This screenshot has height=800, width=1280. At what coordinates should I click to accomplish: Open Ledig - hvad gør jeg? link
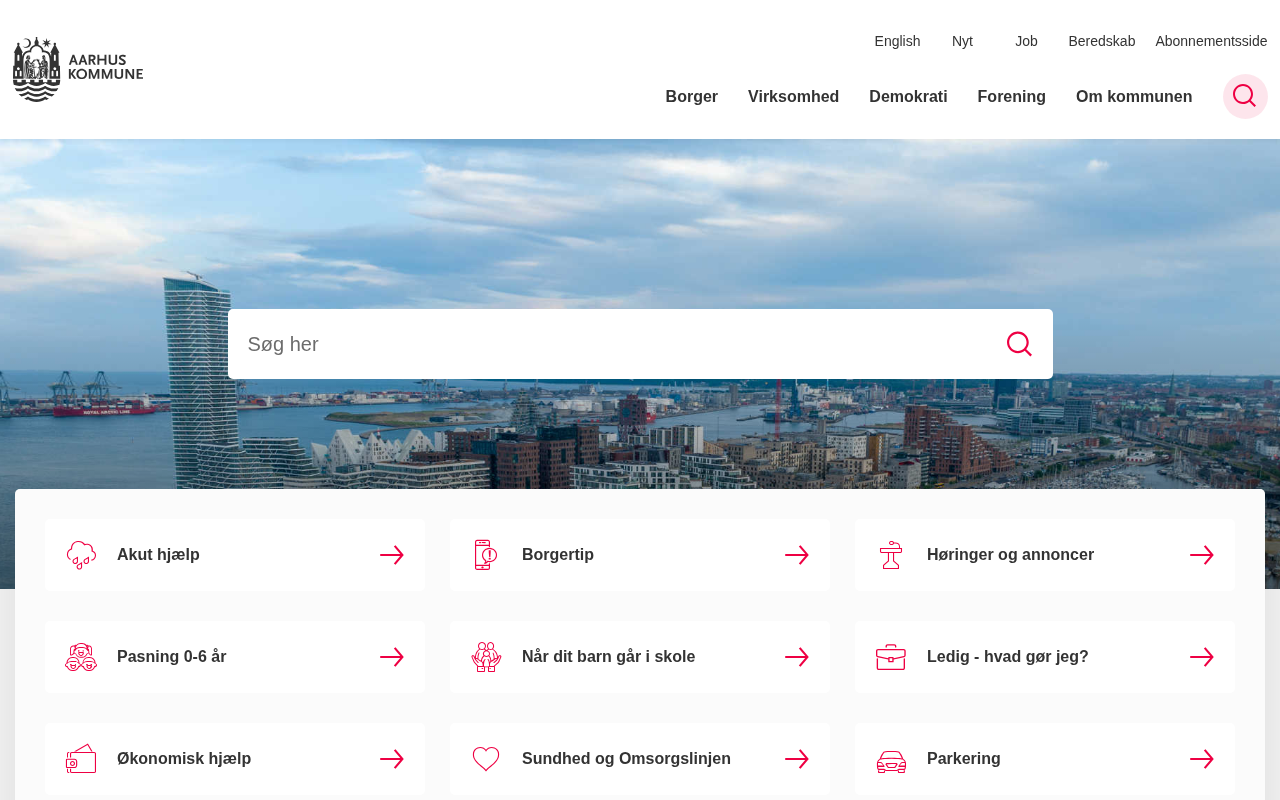click(x=1045, y=657)
